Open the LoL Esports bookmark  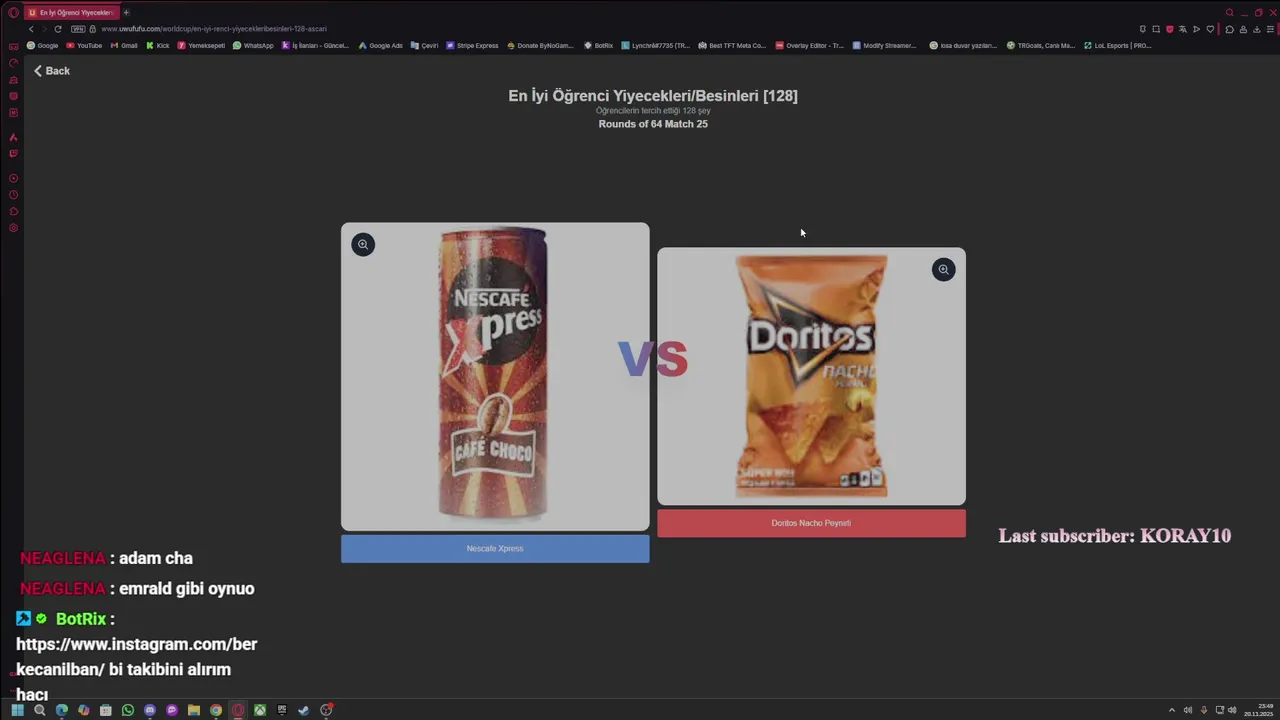click(x=1117, y=46)
